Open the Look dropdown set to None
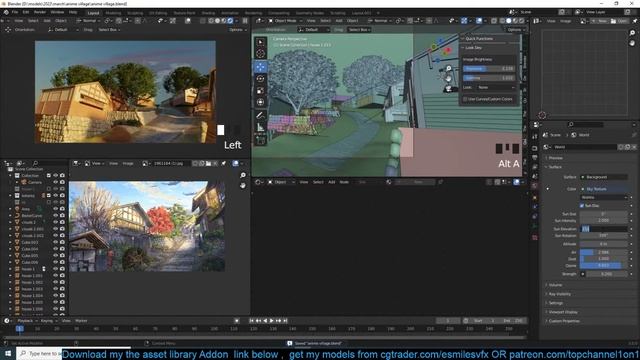640x360 pixels. point(496,87)
